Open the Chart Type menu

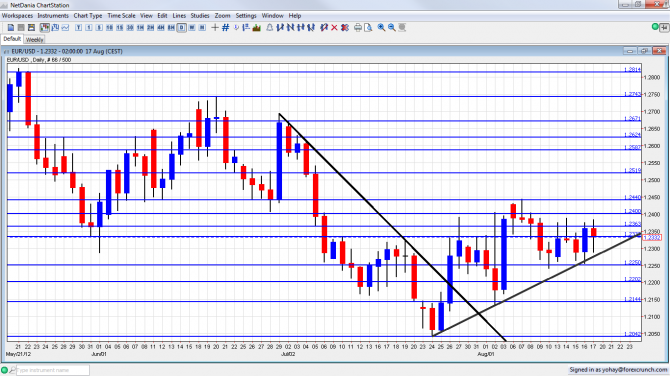(88, 15)
